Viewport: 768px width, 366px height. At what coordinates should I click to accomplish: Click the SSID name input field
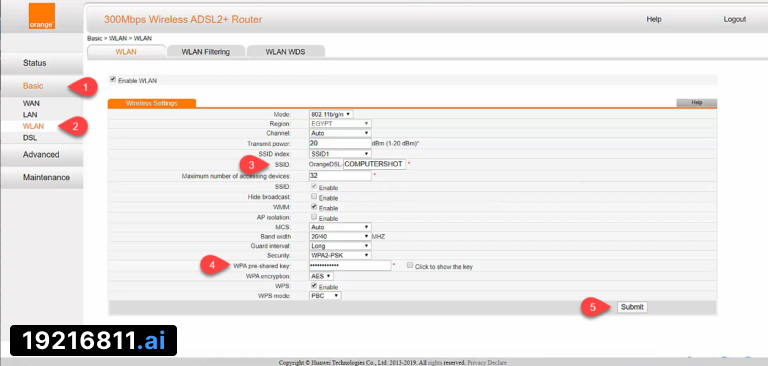(375, 164)
